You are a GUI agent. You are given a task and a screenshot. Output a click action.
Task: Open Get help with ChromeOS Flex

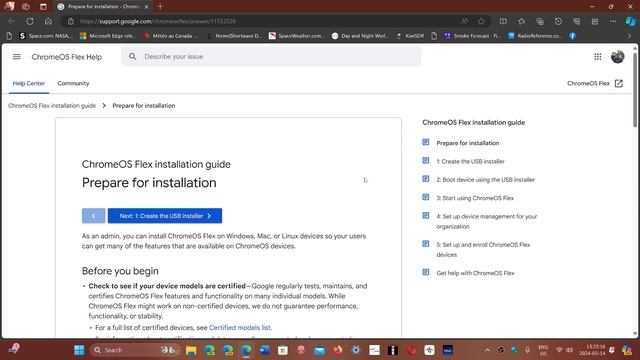click(x=475, y=273)
